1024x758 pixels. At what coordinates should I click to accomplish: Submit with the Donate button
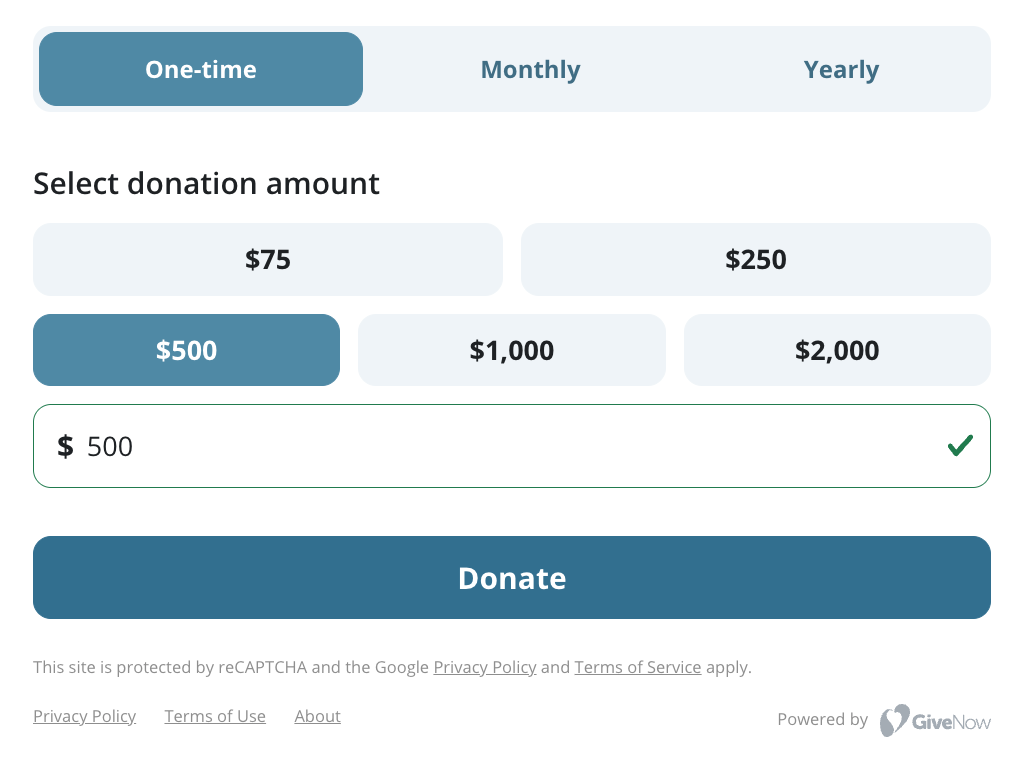click(512, 578)
